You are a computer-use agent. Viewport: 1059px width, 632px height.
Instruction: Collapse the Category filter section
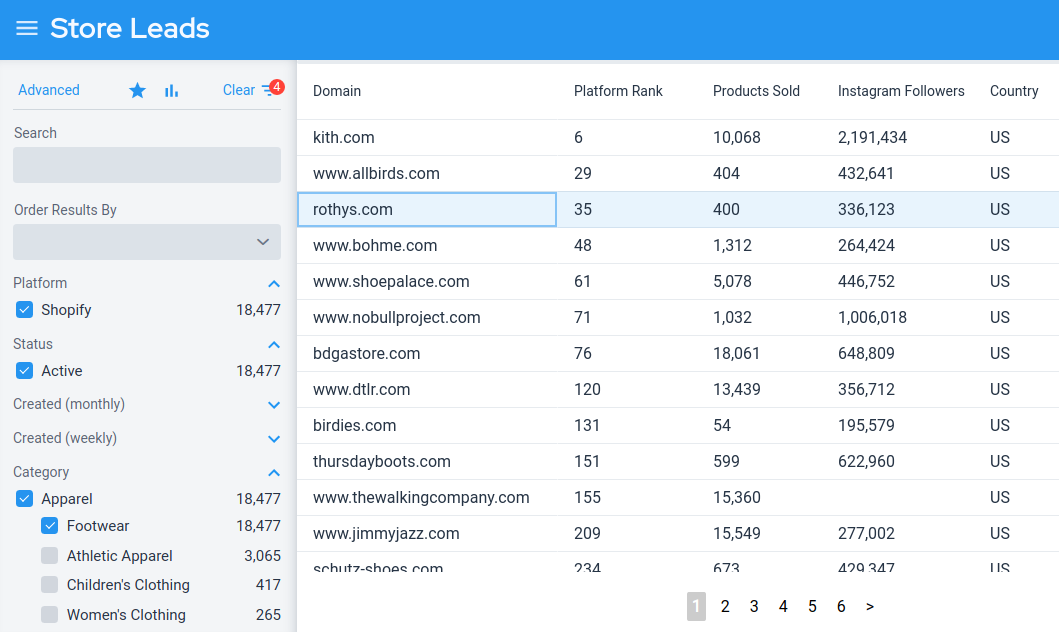[x=274, y=473]
